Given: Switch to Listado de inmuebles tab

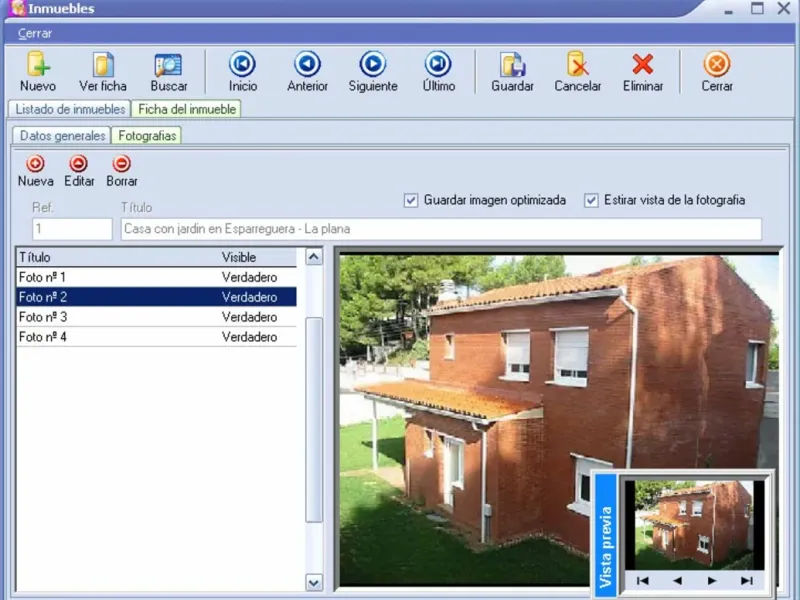Looking at the screenshot, I should pyautogui.click(x=70, y=109).
